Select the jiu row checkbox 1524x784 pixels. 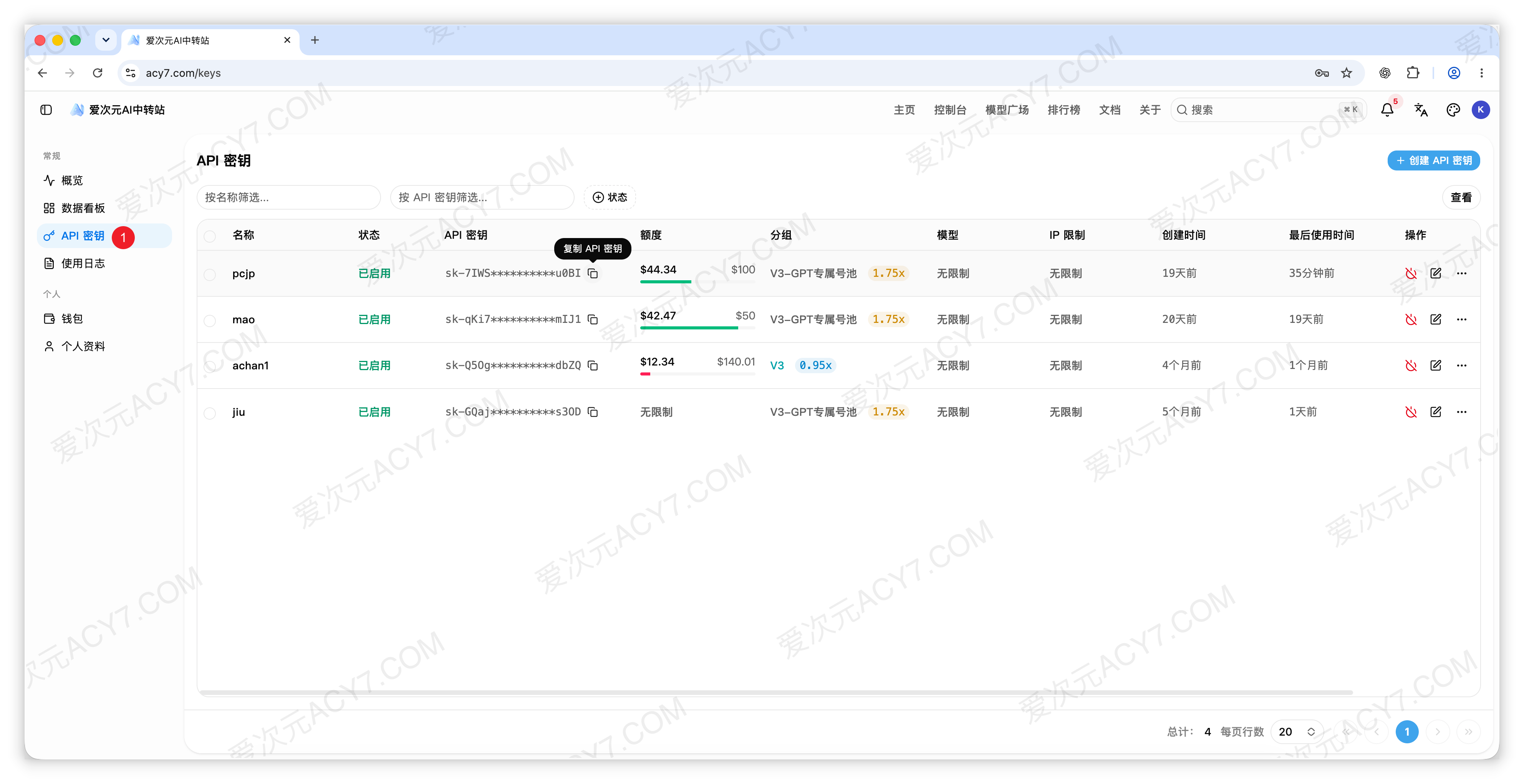pyautogui.click(x=209, y=413)
